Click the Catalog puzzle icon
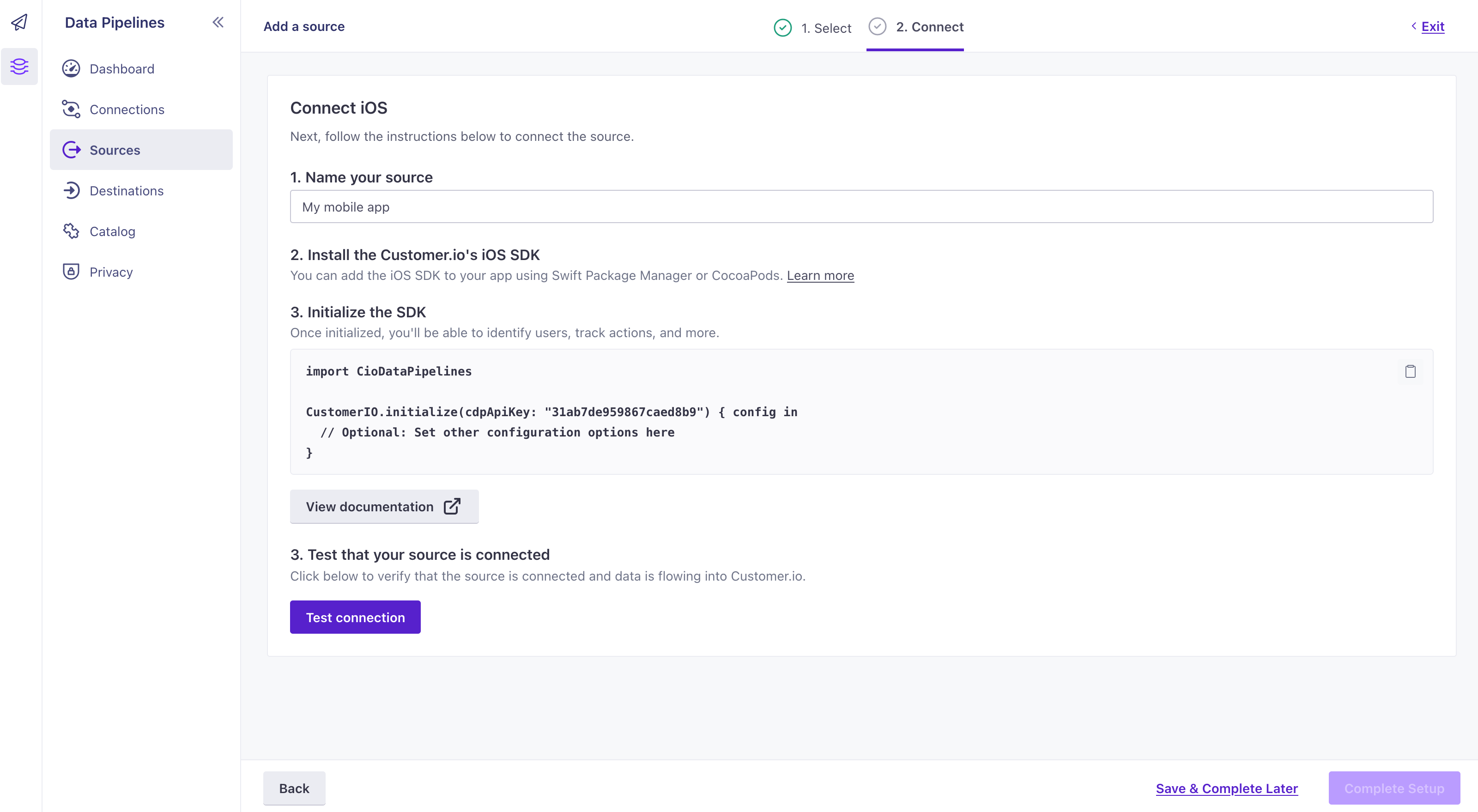 click(x=71, y=231)
